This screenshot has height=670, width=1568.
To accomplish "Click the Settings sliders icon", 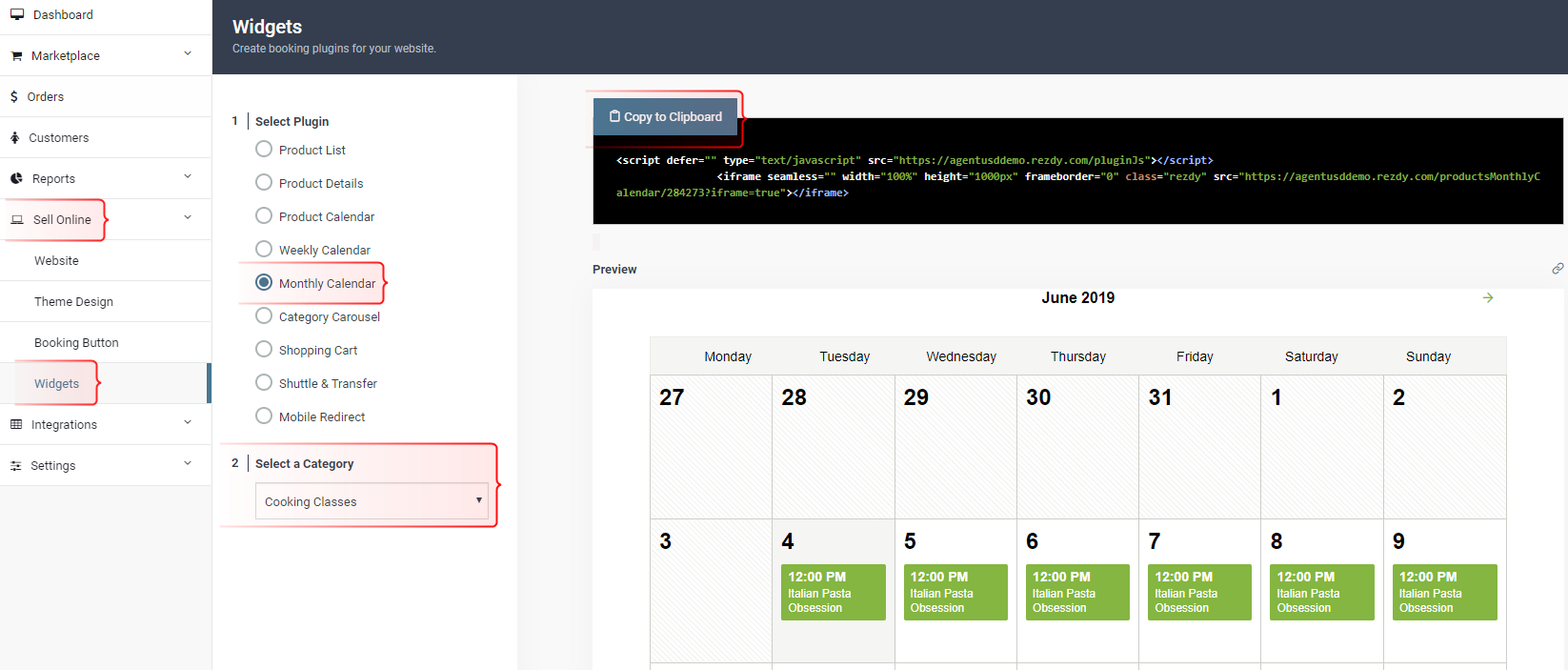I will [x=16, y=465].
